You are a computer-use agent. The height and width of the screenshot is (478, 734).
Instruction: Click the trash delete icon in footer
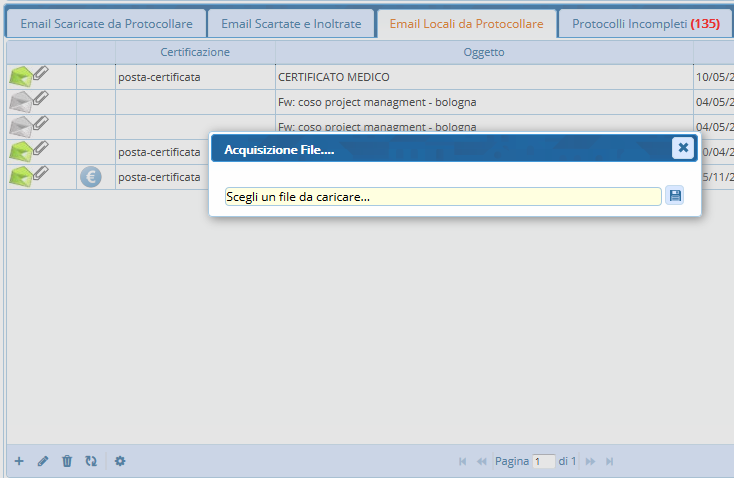[x=67, y=461]
